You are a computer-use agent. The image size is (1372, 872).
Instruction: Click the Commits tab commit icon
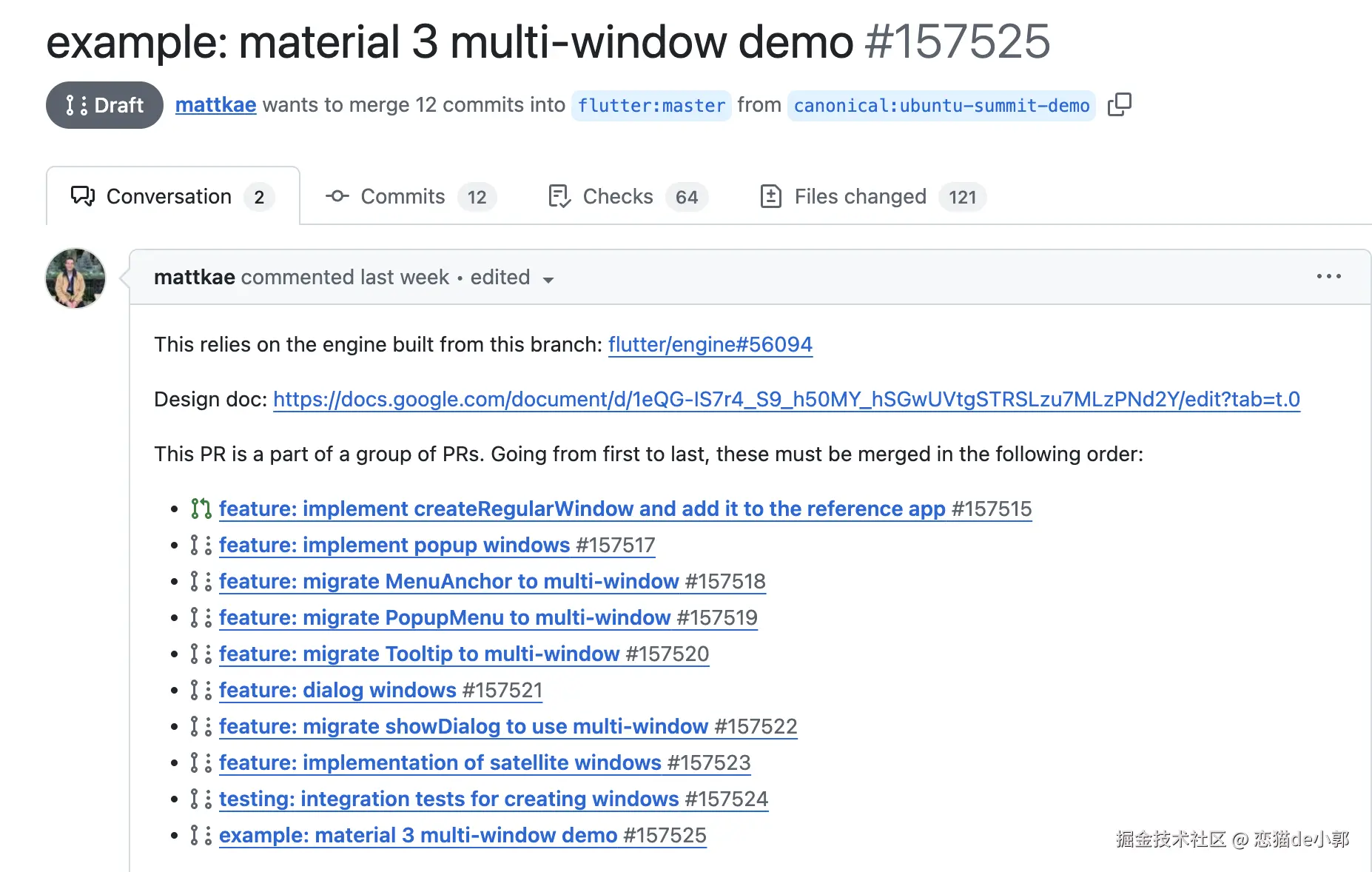pos(337,196)
